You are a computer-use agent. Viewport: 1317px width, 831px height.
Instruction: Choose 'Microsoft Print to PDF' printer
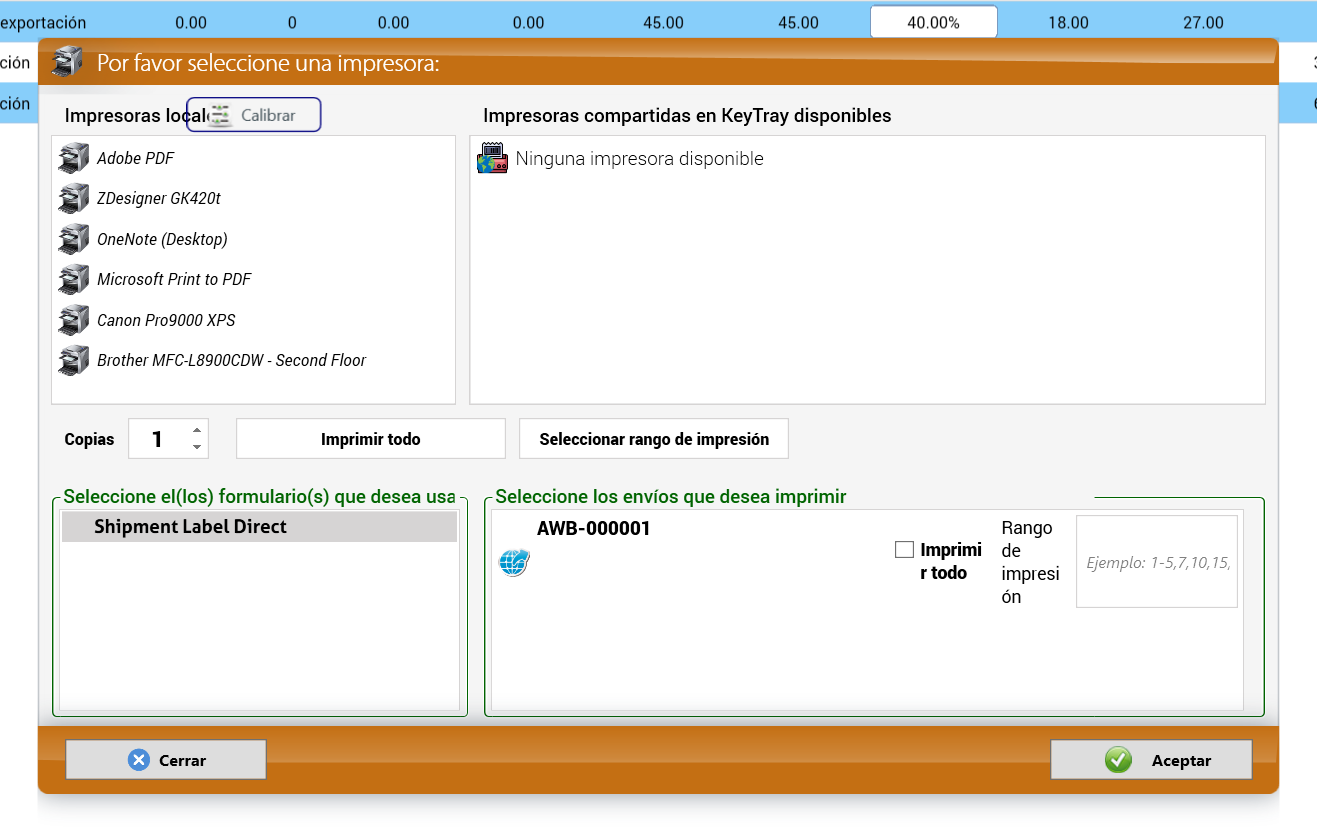[x=174, y=279]
